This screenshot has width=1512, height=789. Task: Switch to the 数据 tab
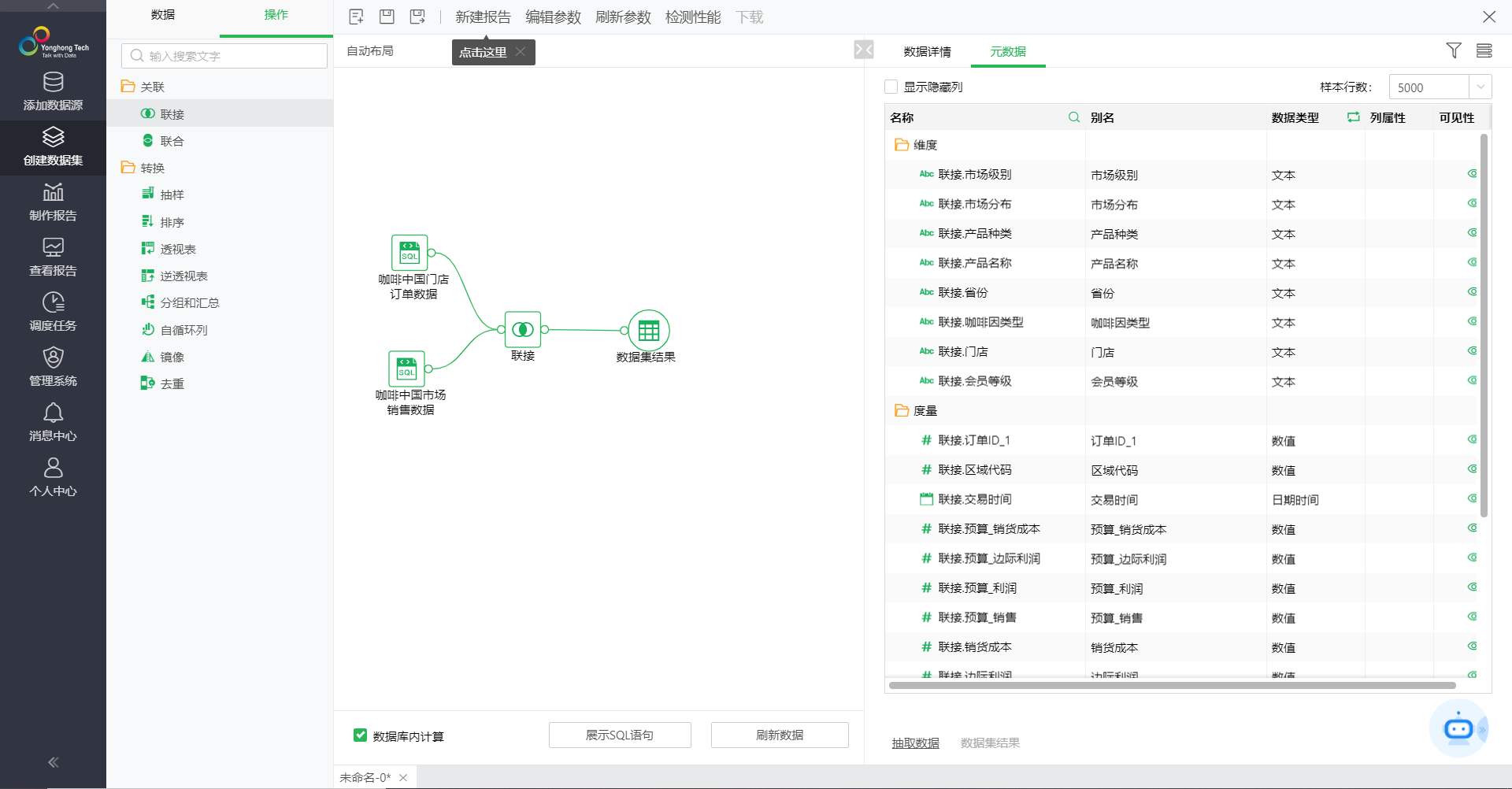[x=163, y=15]
